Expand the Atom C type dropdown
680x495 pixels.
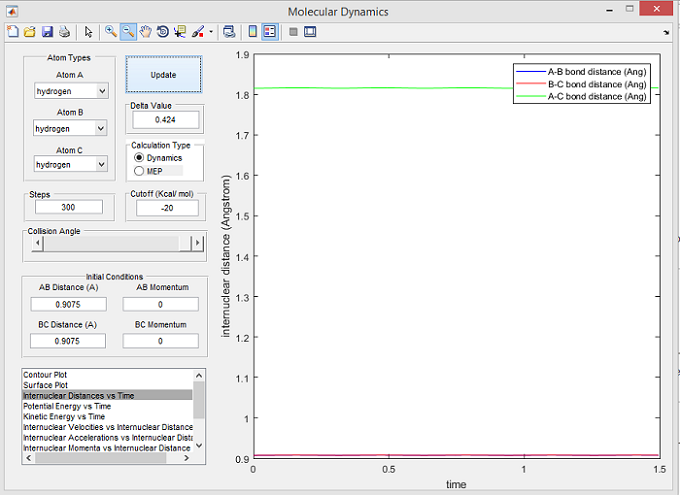click(x=70, y=164)
